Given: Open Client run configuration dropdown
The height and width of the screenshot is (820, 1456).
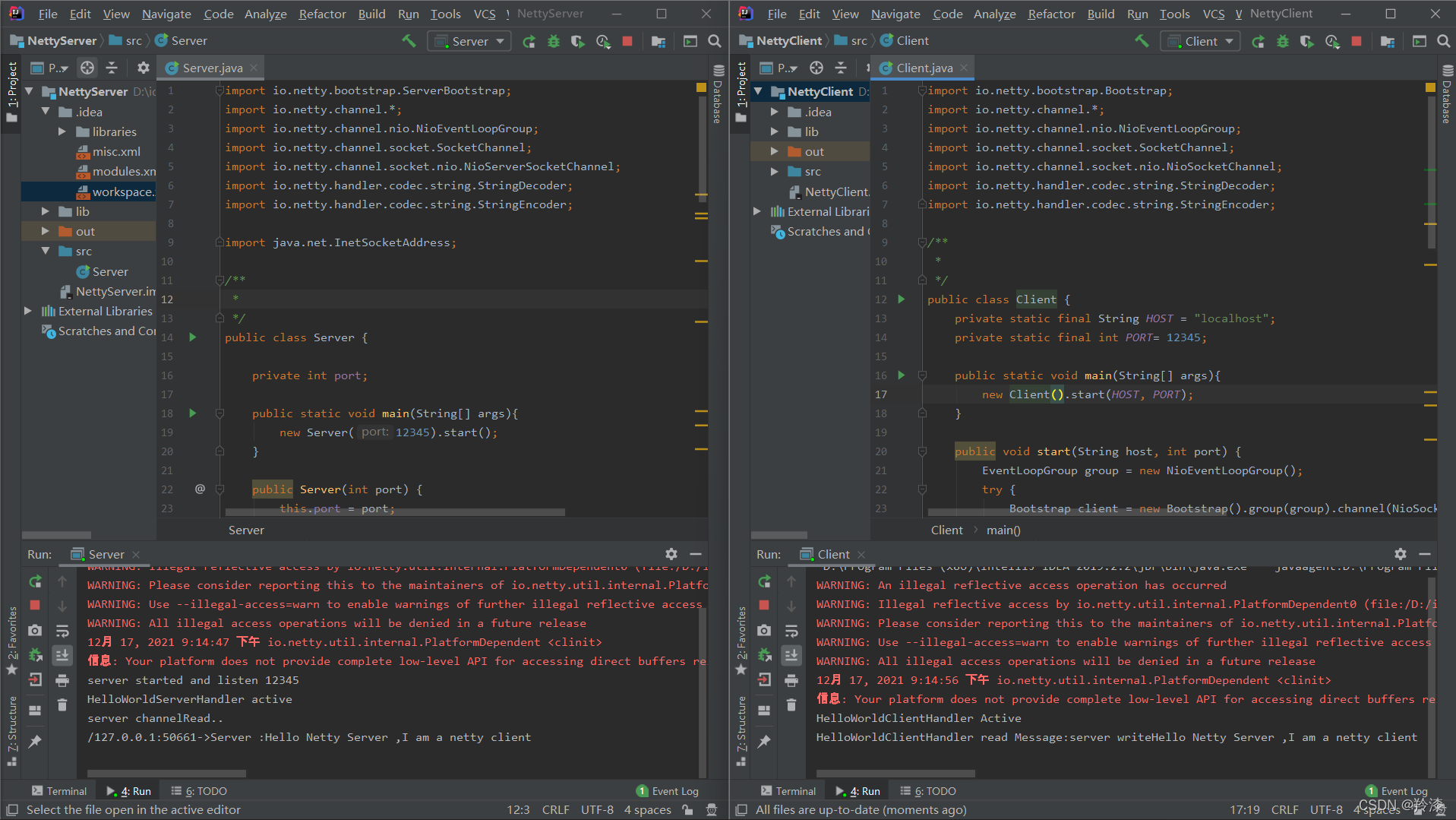Looking at the screenshot, I should pos(1200,41).
